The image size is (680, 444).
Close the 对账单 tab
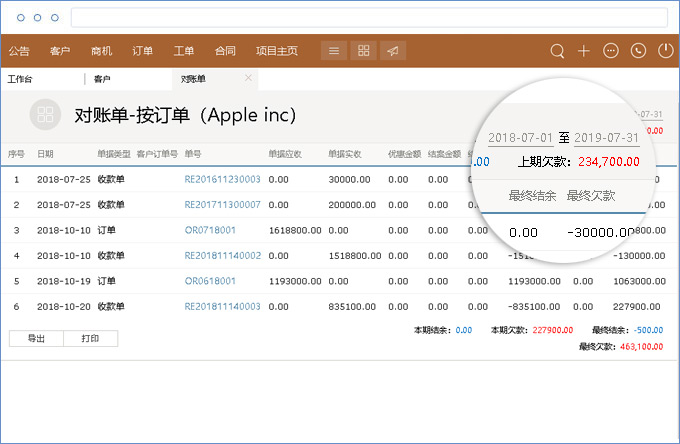click(248, 78)
